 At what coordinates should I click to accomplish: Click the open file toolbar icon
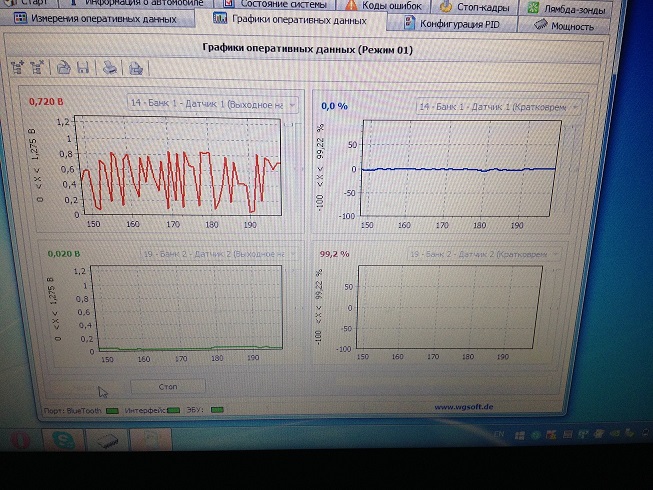pyautogui.click(x=63, y=68)
